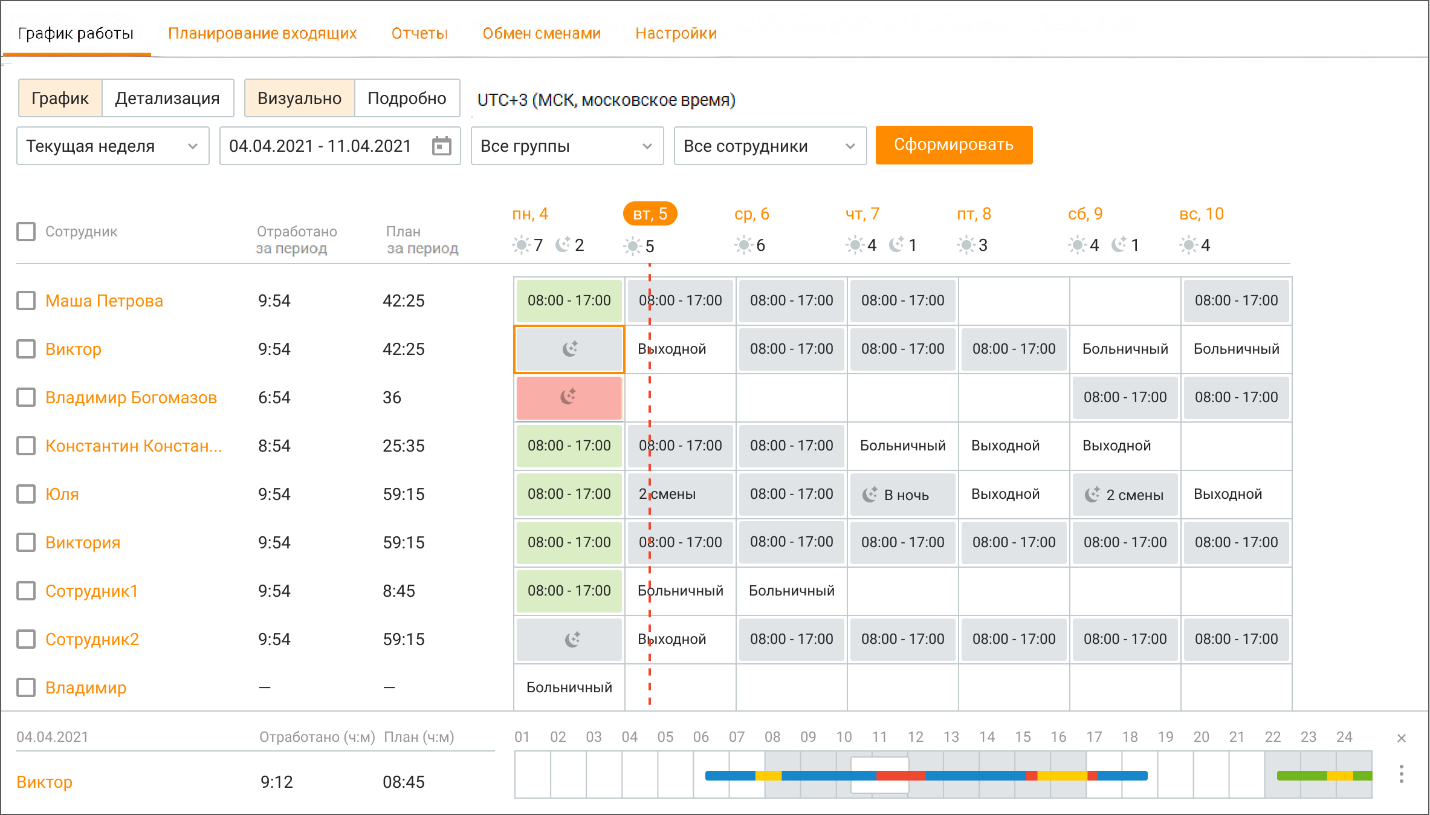1430x815 pixels.
Task: Go to the Обмен сменами tab
Action: click(x=541, y=33)
